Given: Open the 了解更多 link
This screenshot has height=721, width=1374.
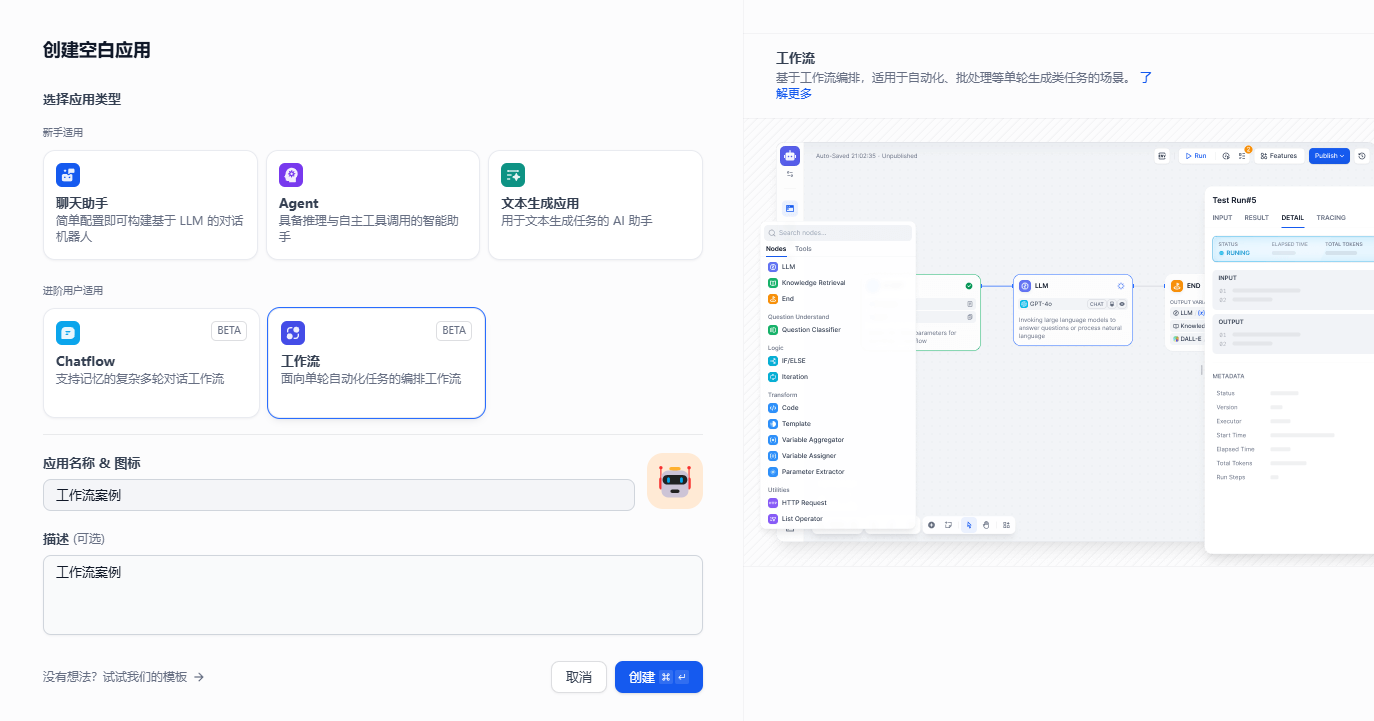Looking at the screenshot, I should click(x=794, y=94).
